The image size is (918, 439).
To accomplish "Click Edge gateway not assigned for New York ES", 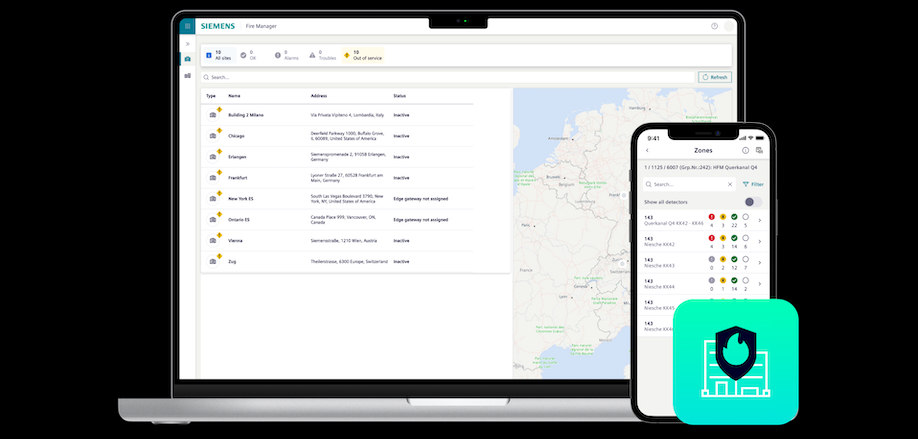I will click(x=420, y=199).
